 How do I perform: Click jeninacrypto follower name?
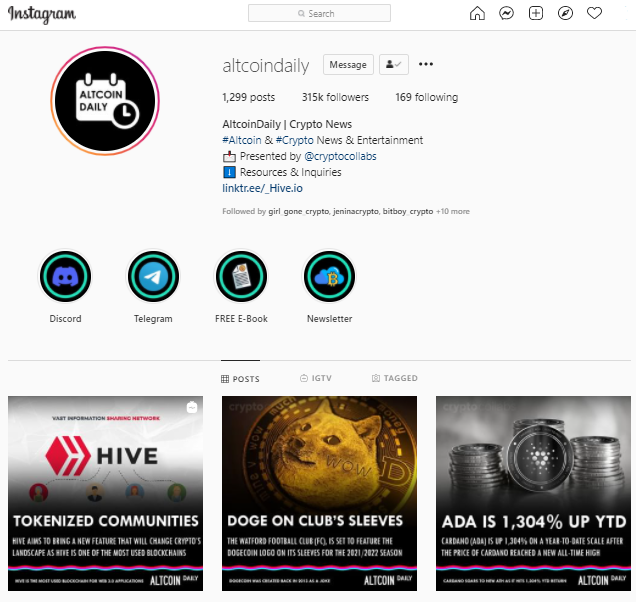coord(356,211)
